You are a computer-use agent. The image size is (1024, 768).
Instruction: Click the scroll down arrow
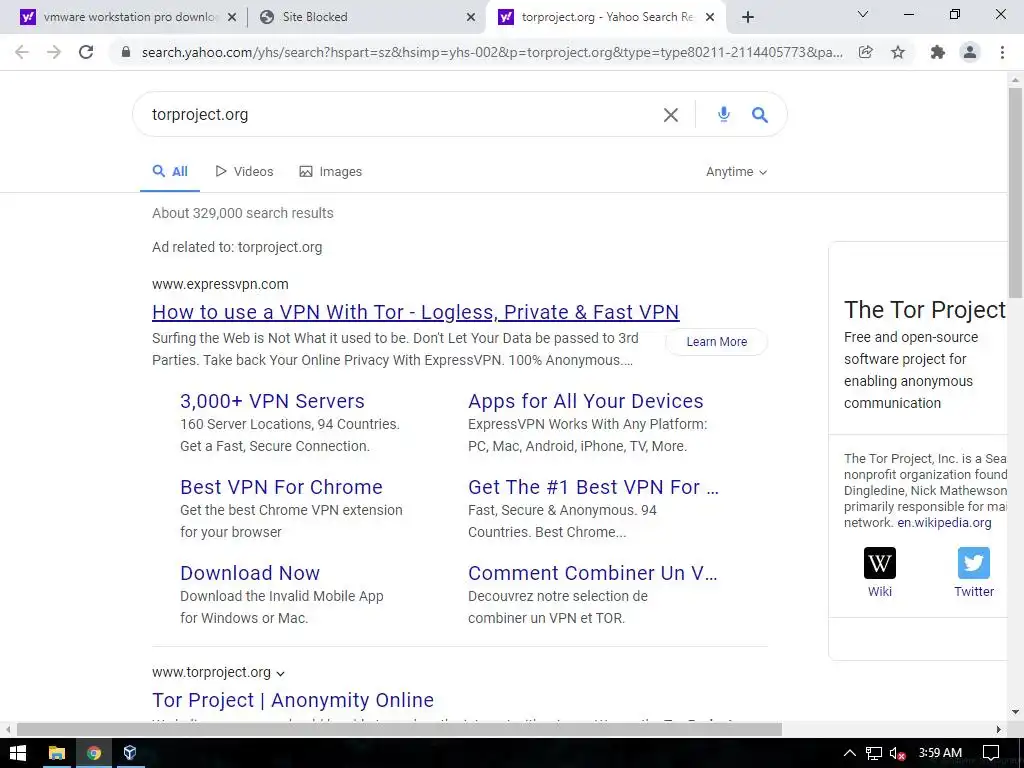click(x=1015, y=712)
